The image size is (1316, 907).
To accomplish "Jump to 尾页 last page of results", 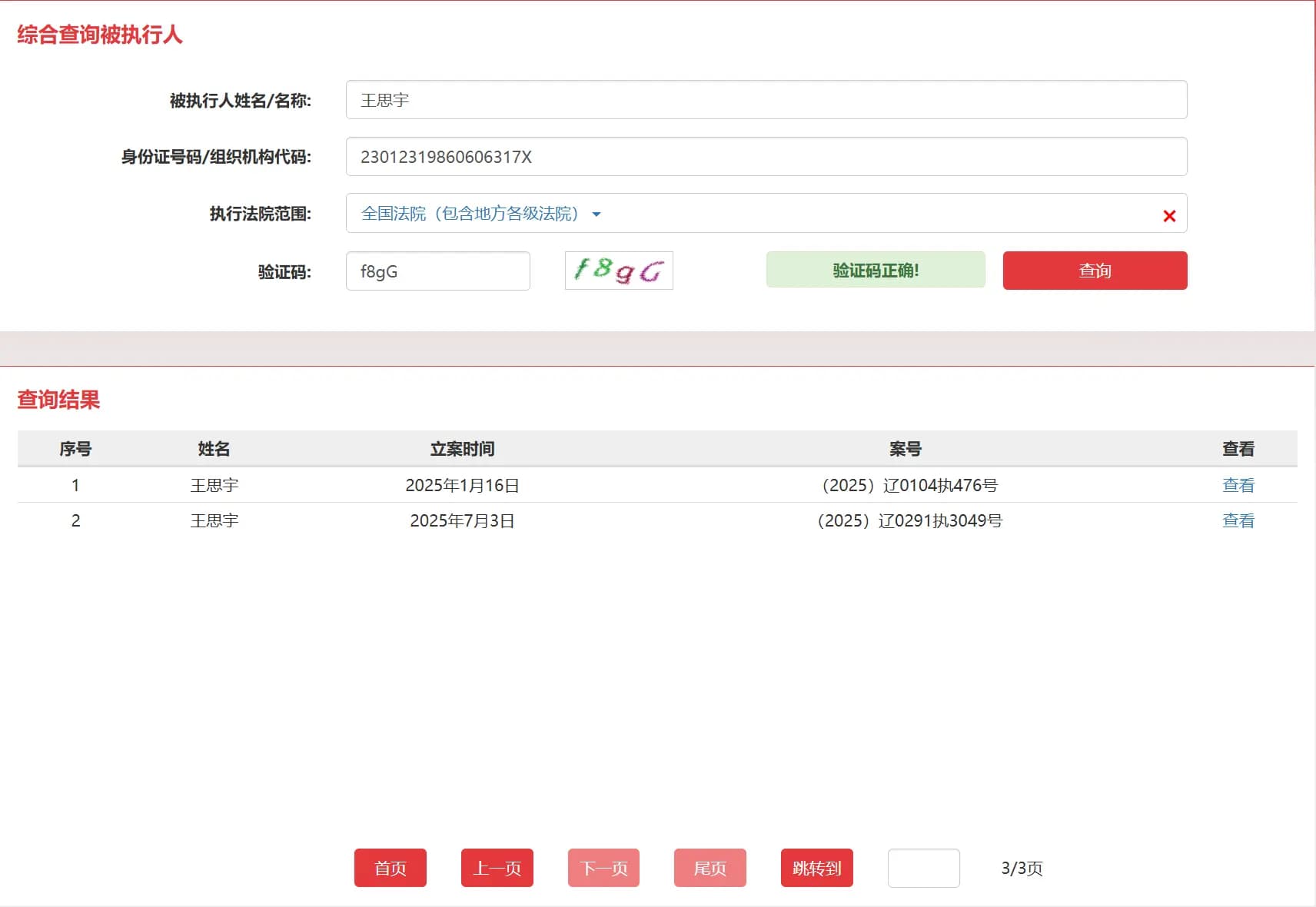I will (x=710, y=868).
